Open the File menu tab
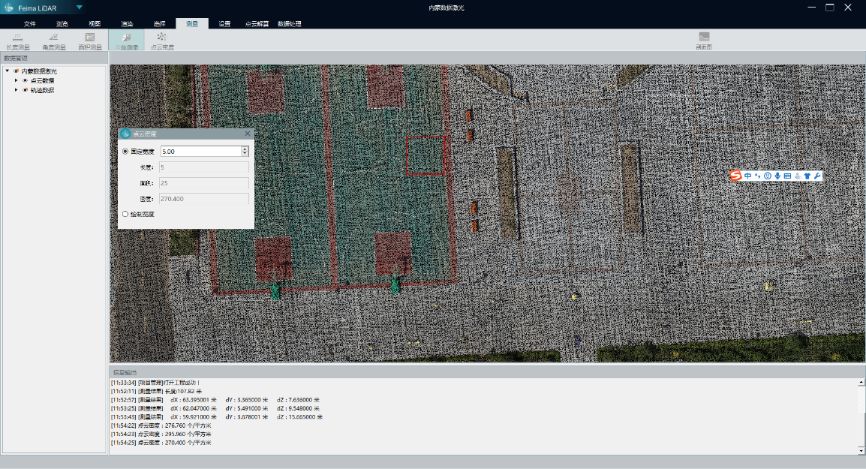The image size is (866, 469). [30, 22]
